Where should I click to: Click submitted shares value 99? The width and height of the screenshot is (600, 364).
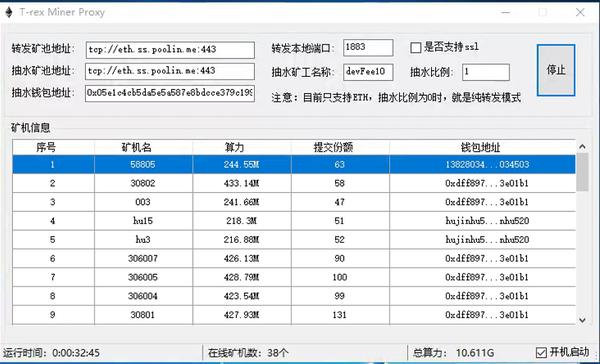coord(339,296)
